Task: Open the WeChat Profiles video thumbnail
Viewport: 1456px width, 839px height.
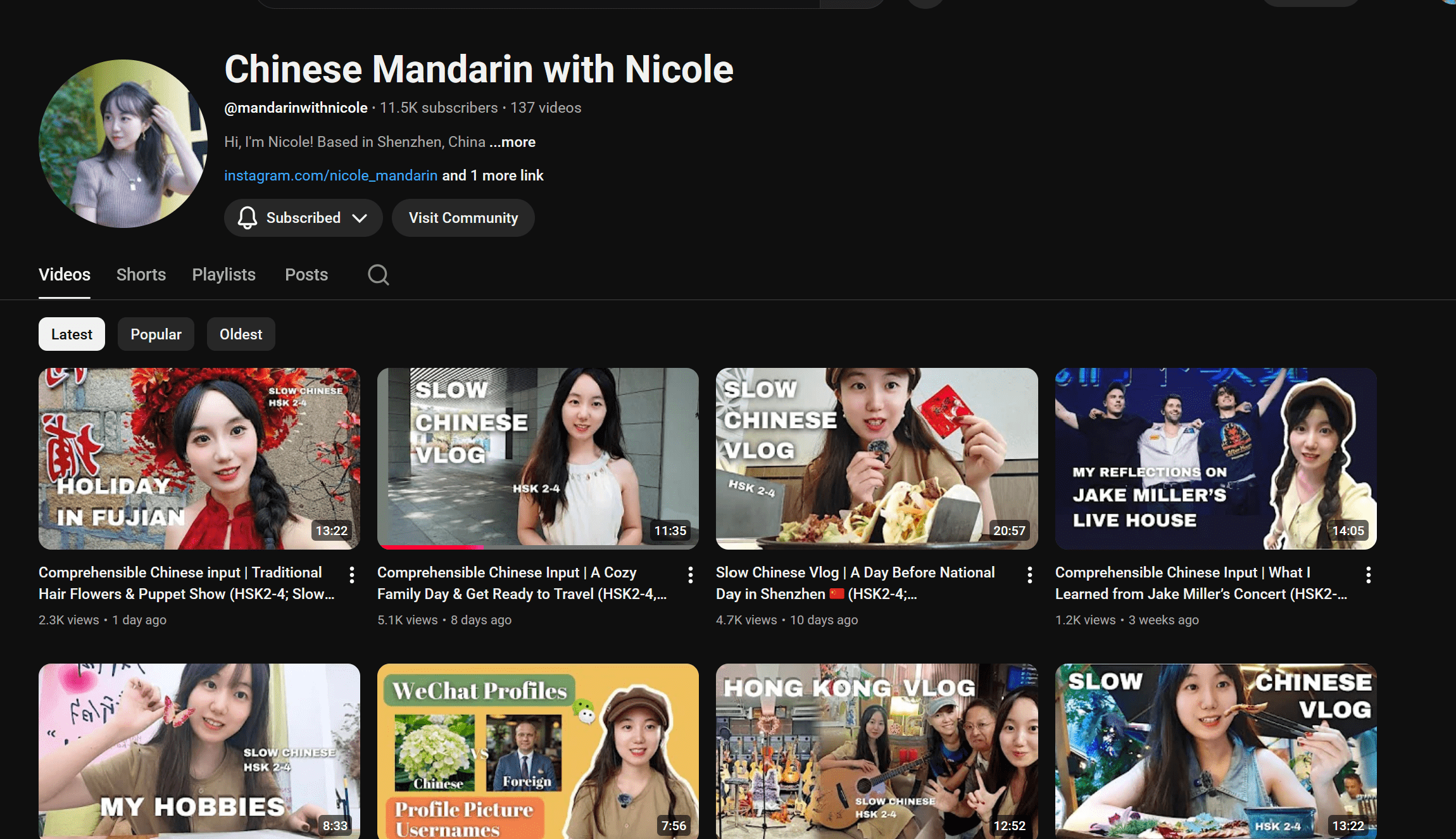Action: click(x=537, y=751)
